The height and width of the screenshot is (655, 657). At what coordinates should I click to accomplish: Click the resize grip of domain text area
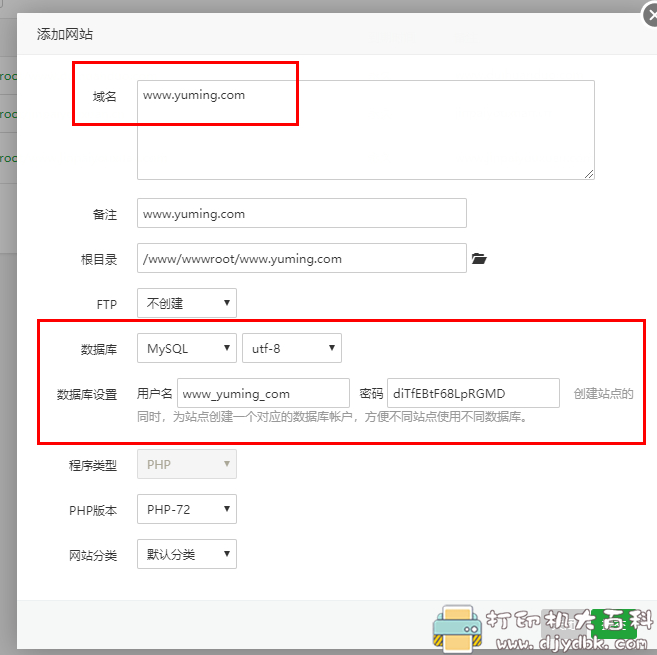(x=589, y=174)
